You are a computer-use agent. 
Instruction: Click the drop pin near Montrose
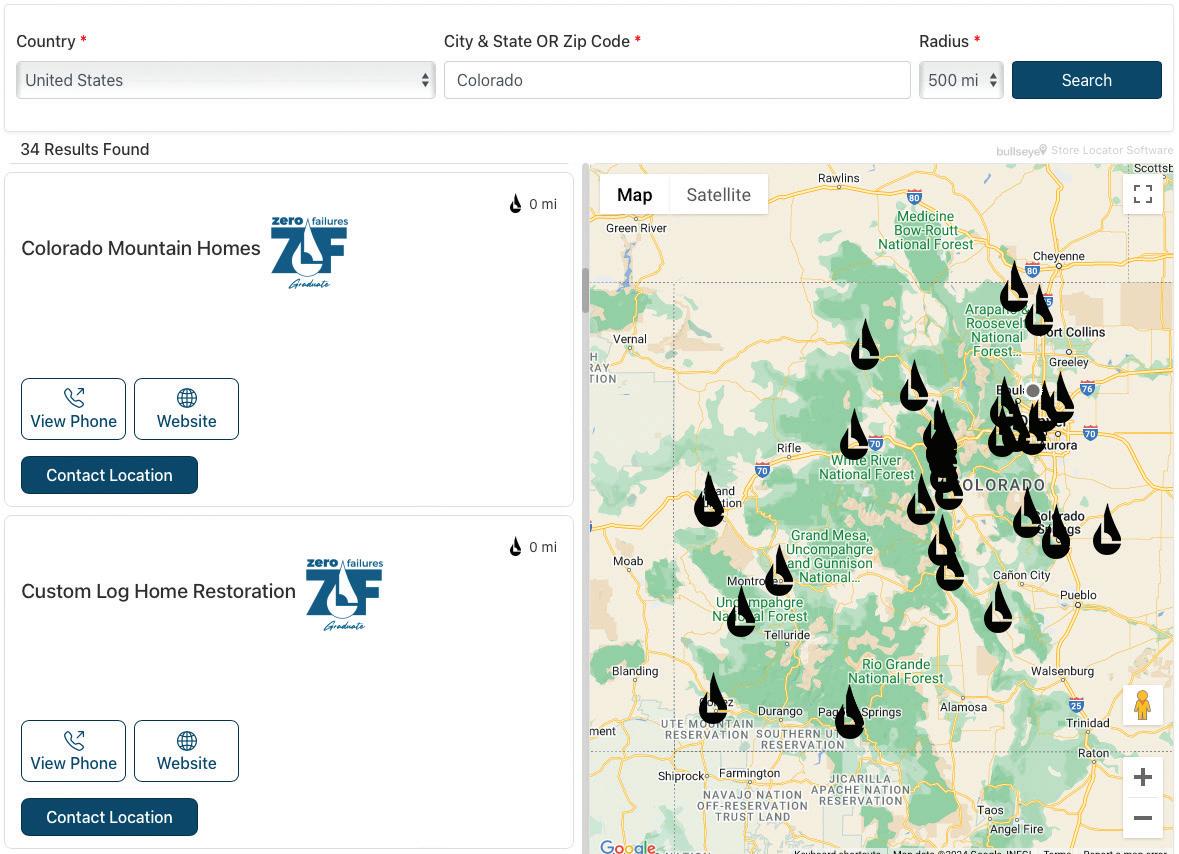779,571
